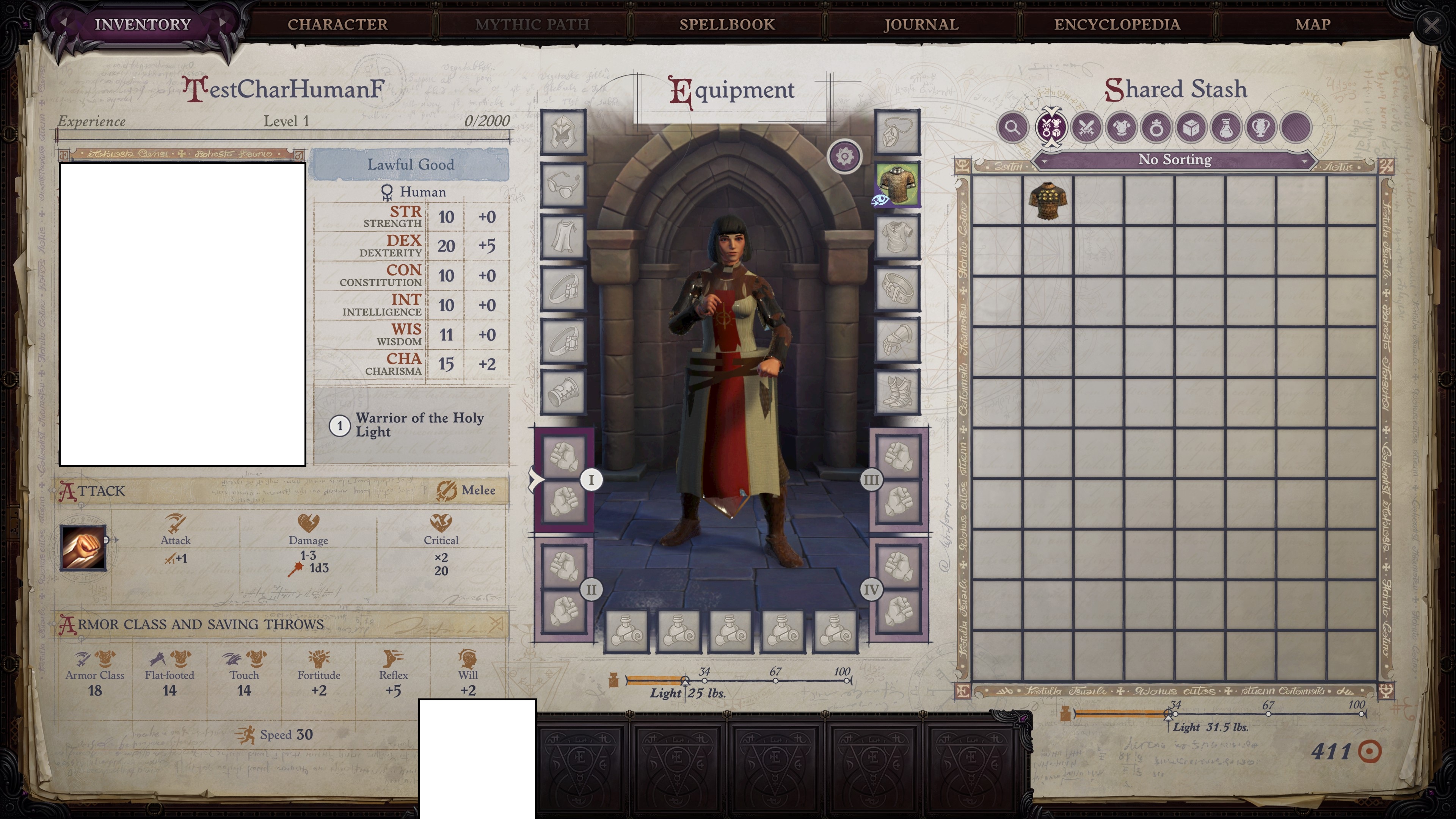Select the empty belt equipment slot
Screen dimensions: 1456x819
point(897,289)
